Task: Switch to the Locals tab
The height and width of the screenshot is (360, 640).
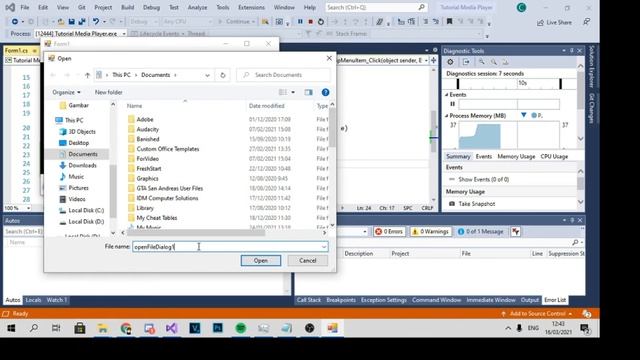Action: 33,300
